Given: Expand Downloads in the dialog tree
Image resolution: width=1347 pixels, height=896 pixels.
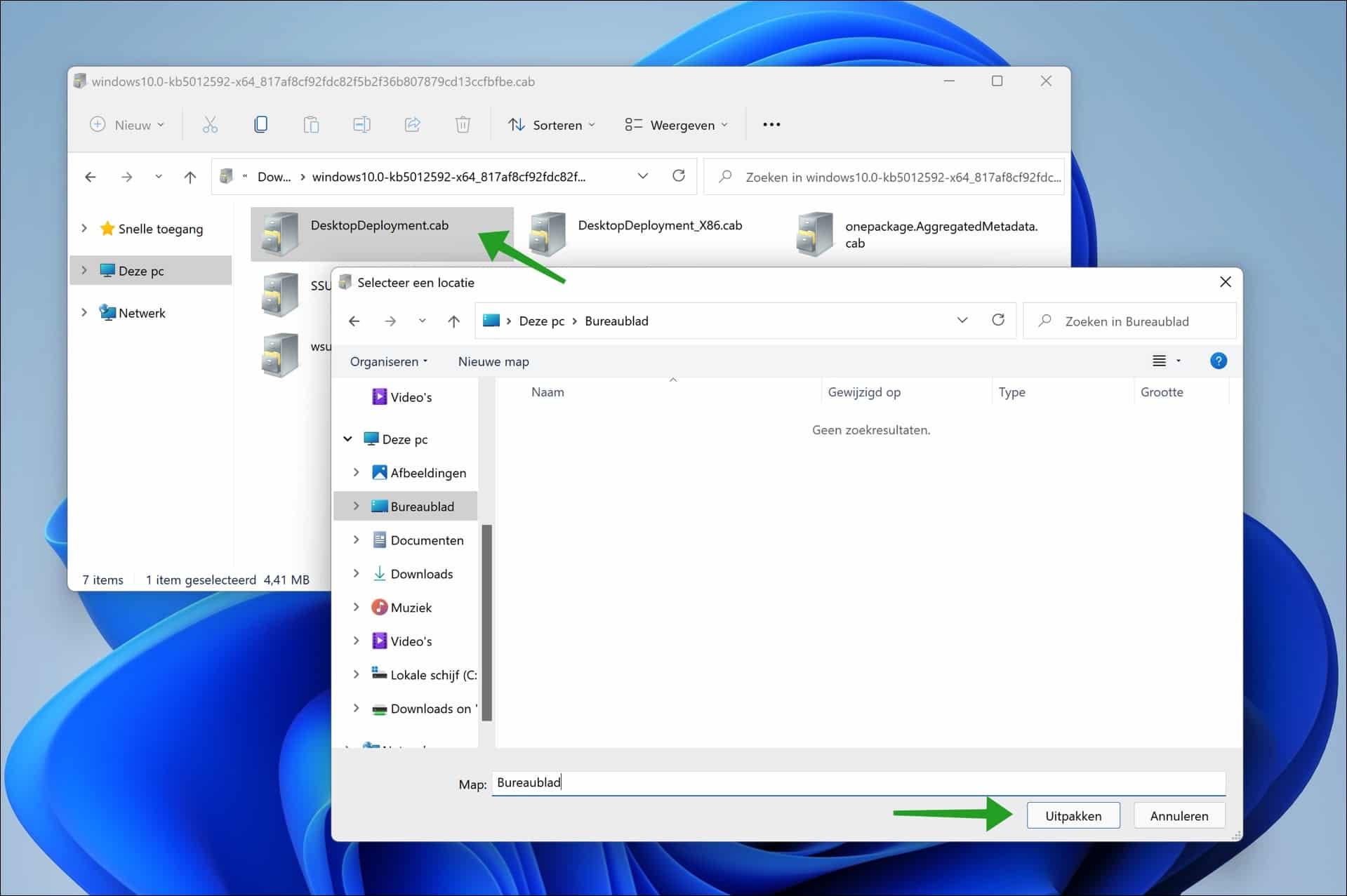Looking at the screenshot, I should click(x=357, y=573).
